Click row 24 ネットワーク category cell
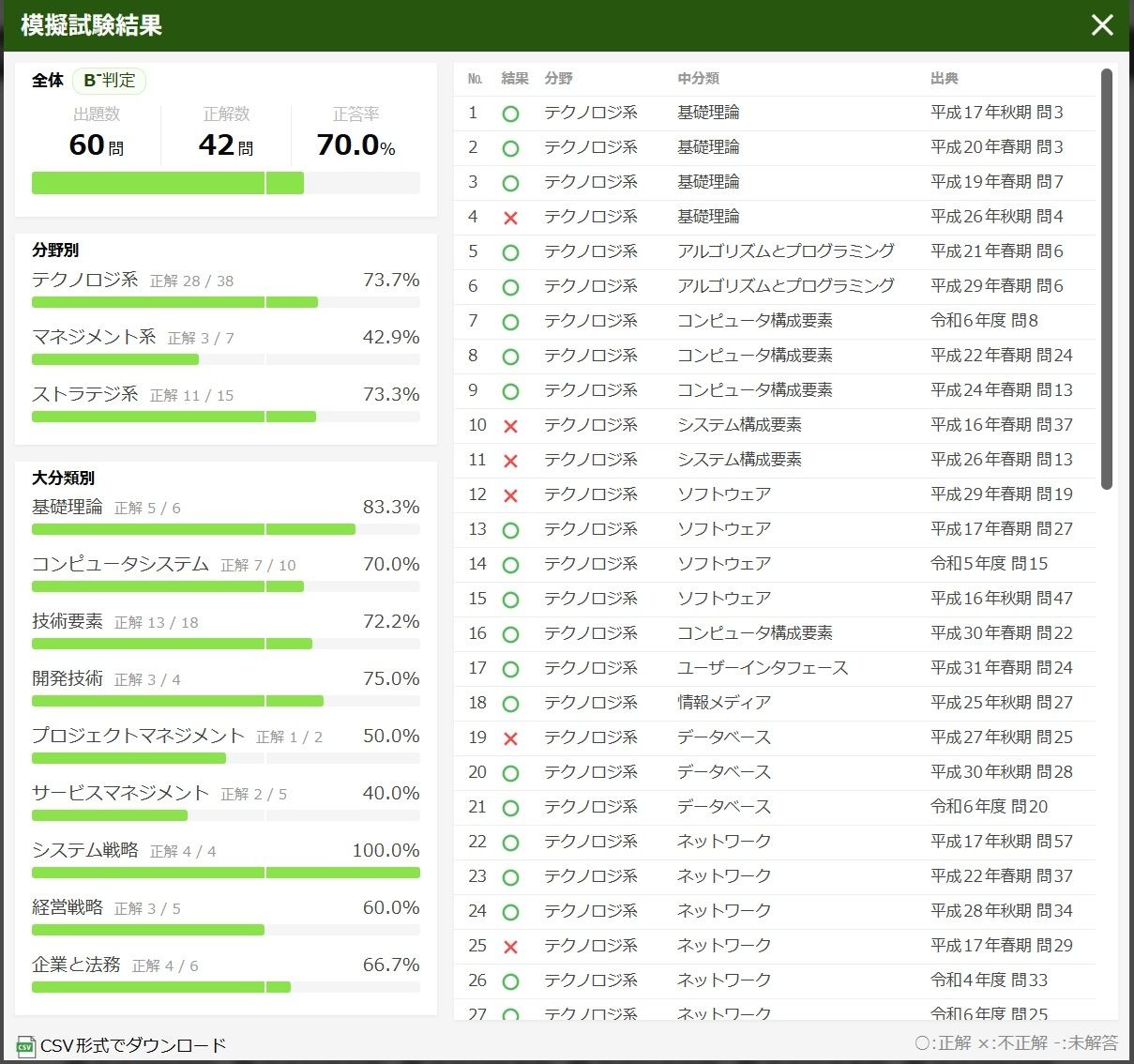This screenshot has width=1134, height=1064. tap(724, 911)
